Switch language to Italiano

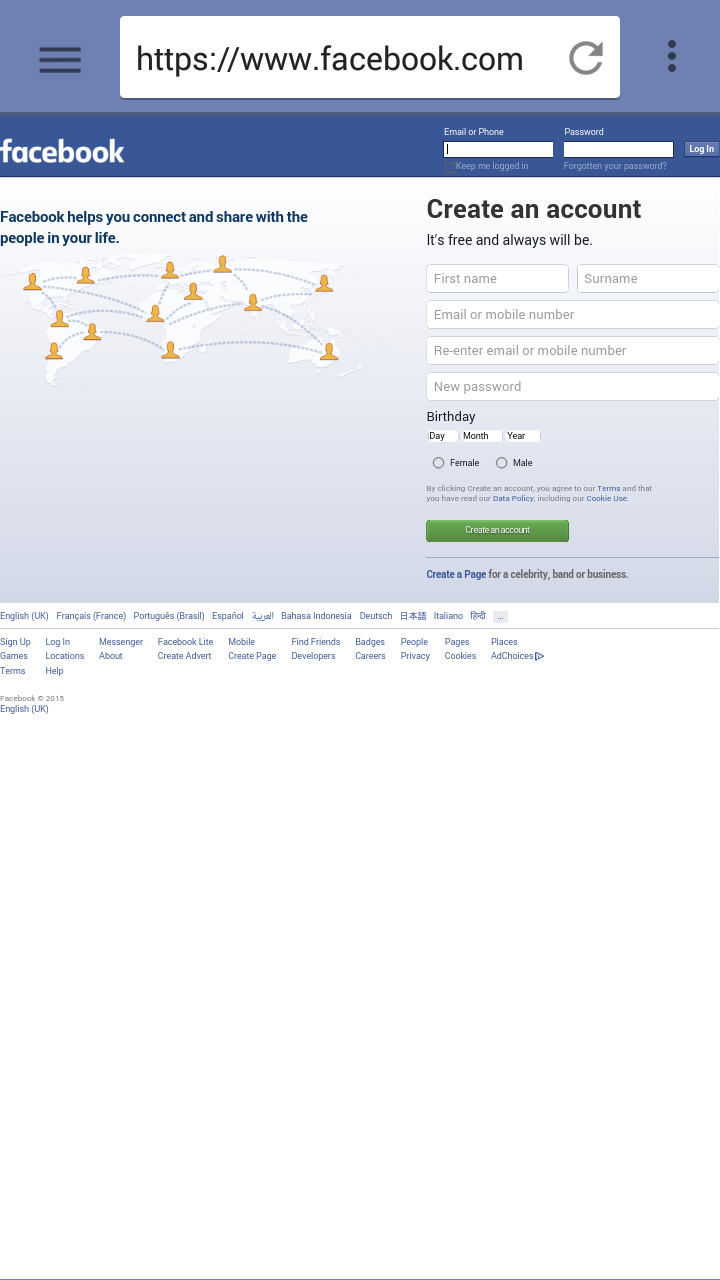[448, 616]
